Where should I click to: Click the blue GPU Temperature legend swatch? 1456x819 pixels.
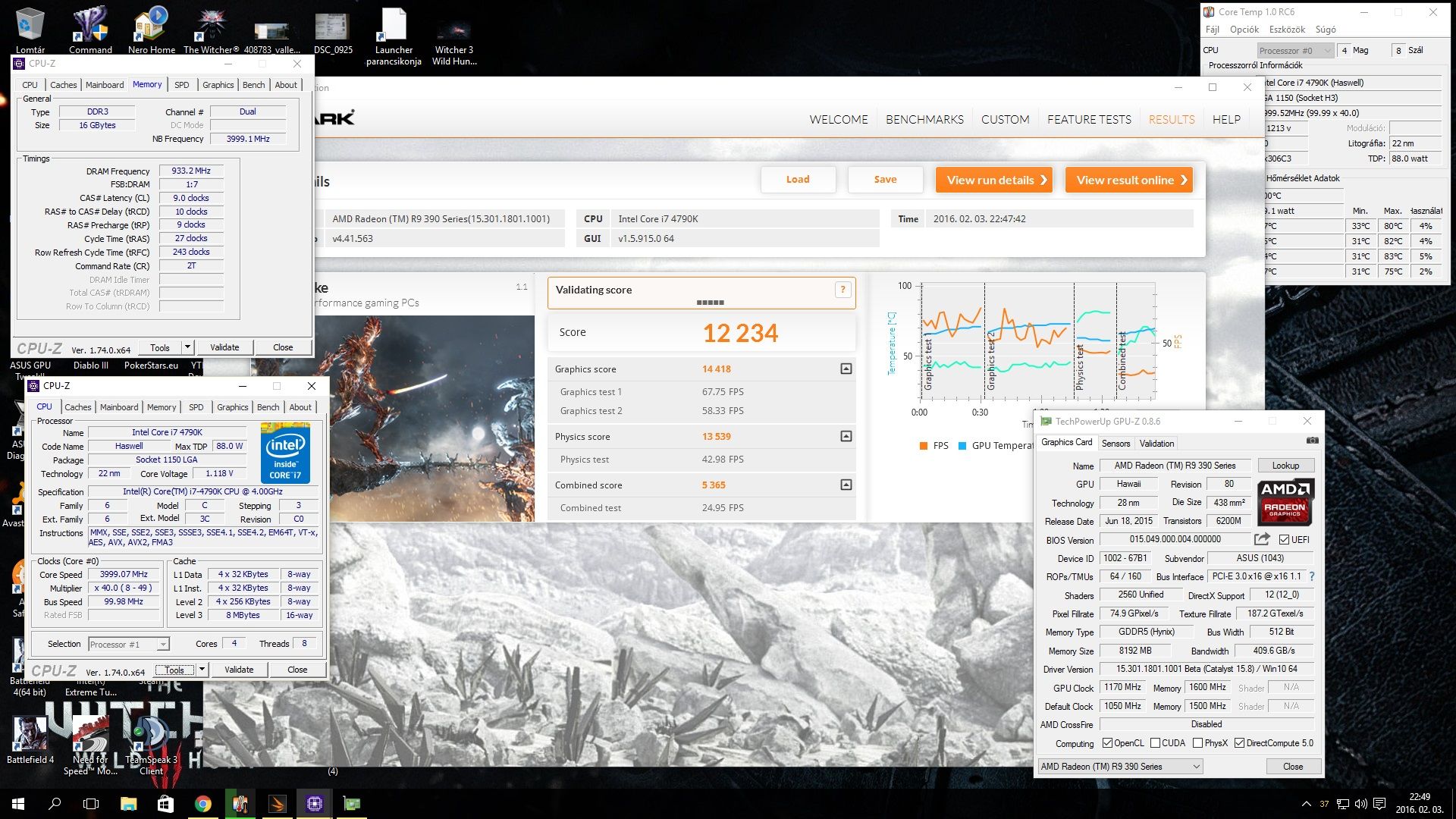point(962,446)
